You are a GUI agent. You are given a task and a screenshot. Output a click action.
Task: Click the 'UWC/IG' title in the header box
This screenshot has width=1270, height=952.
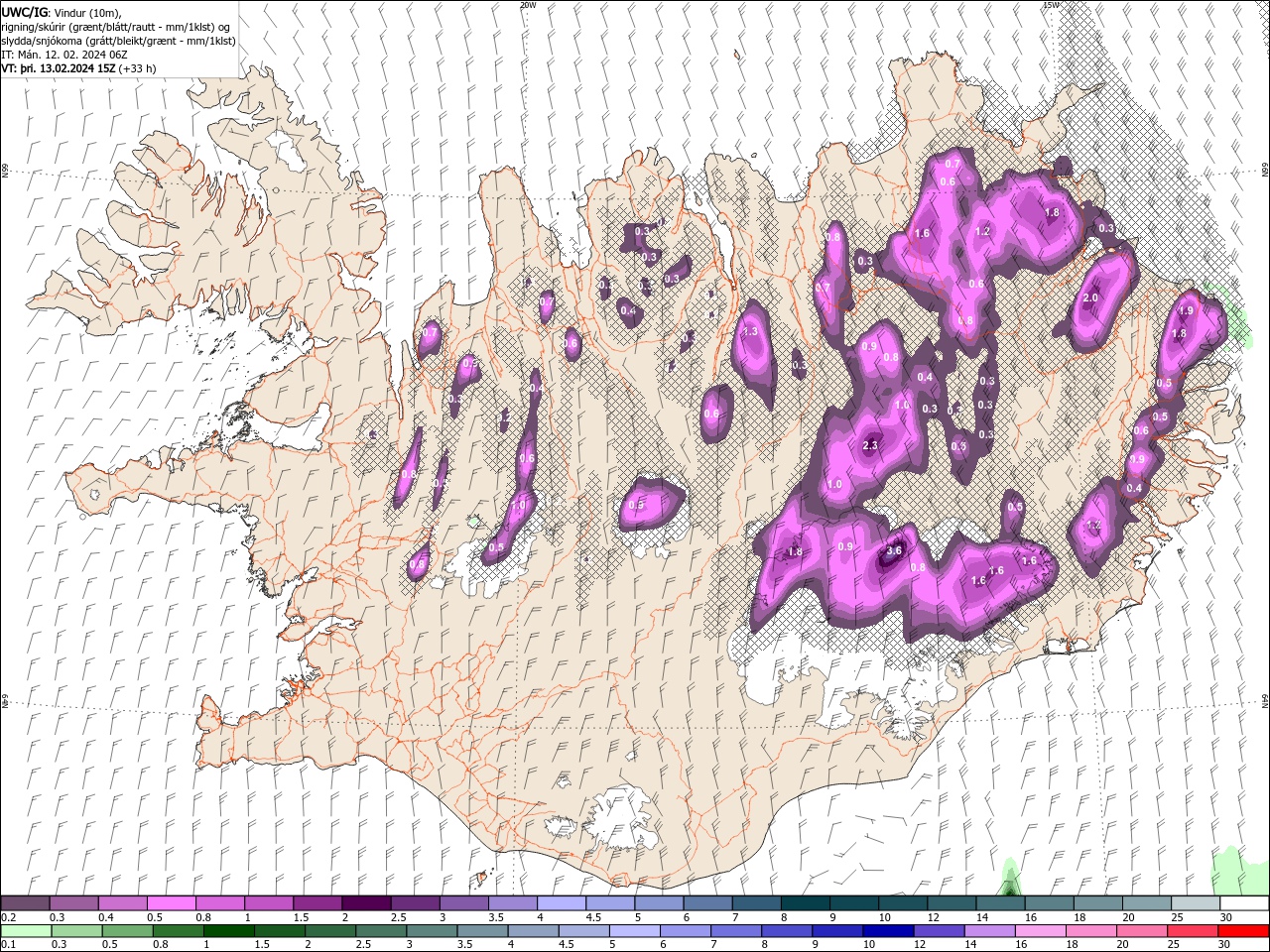(x=25, y=12)
